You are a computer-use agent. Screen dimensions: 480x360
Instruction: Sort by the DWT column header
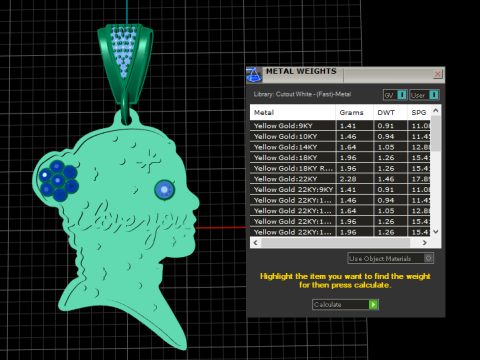click(x=390, y=112)
